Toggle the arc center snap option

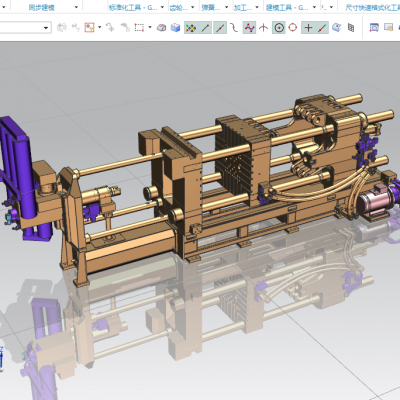tap(279, 28)
